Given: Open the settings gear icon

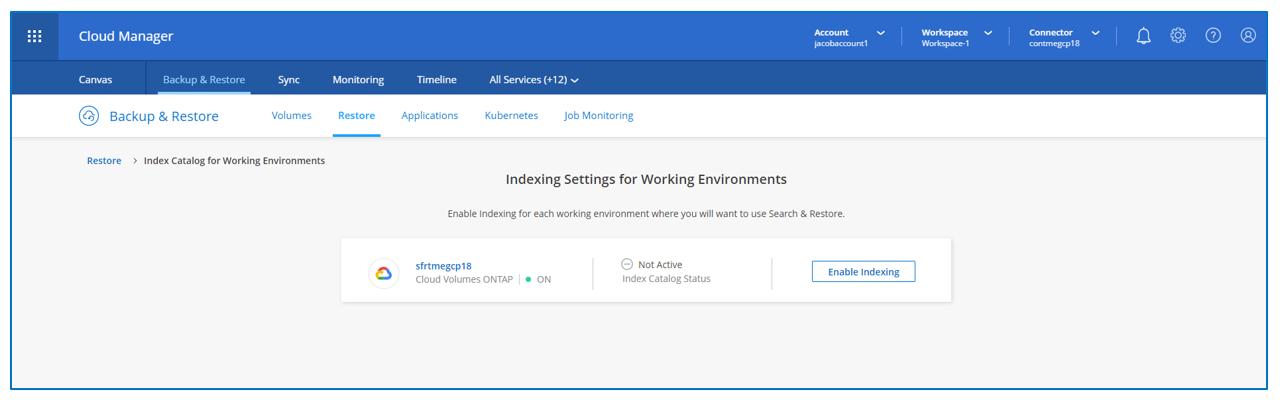Looking at the screenshot, I should (1178, 36).
